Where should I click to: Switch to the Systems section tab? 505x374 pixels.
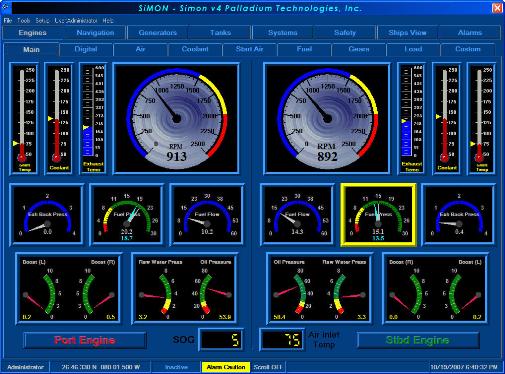coord(283,33)
